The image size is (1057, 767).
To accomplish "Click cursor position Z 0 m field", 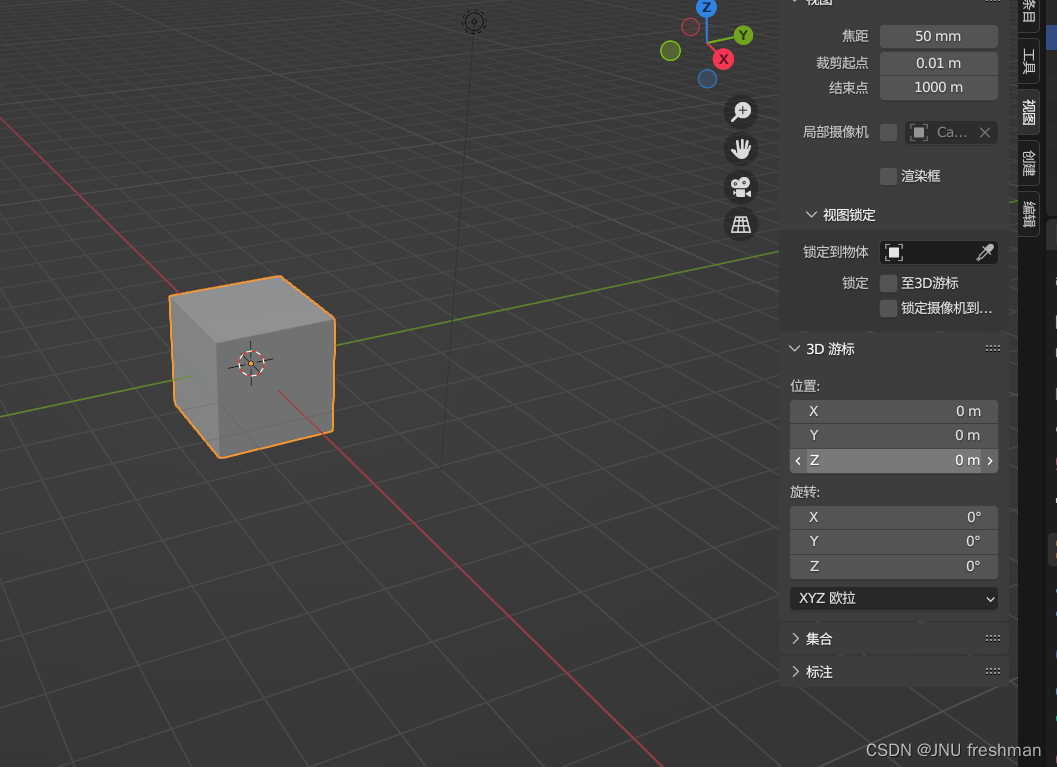I will click(893, 461).
